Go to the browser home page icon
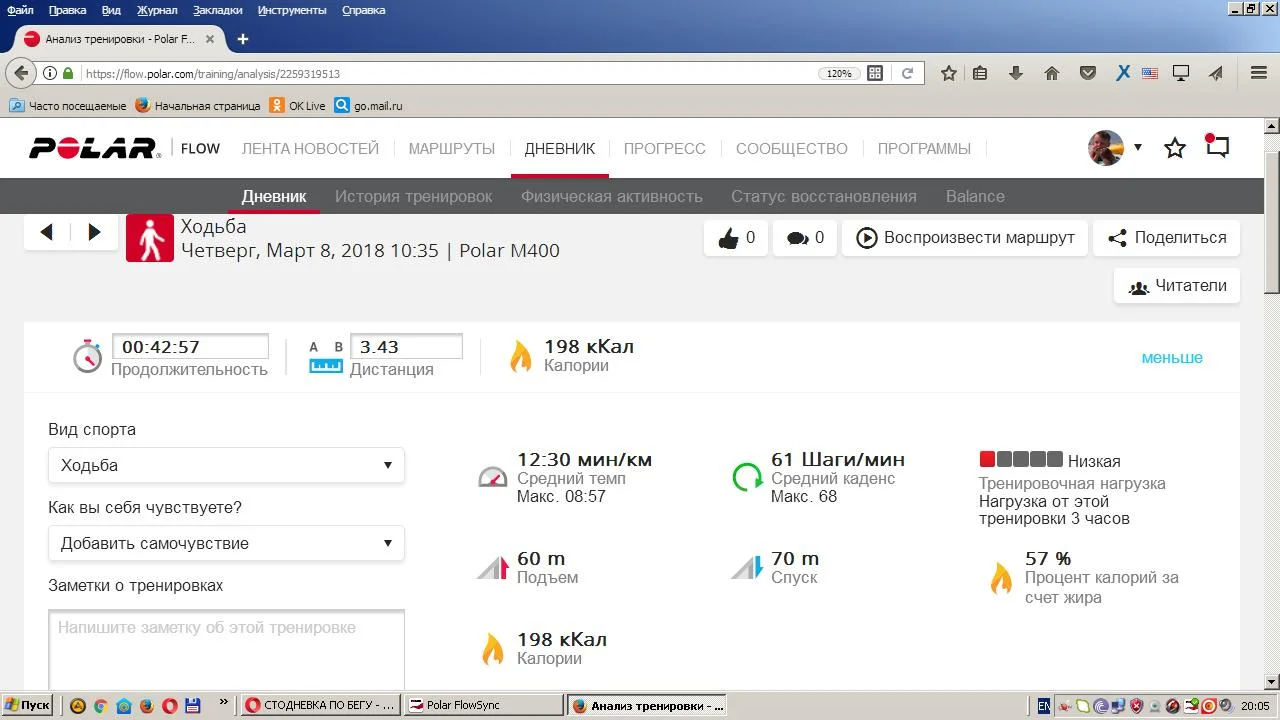 (x=1052, y=73)
